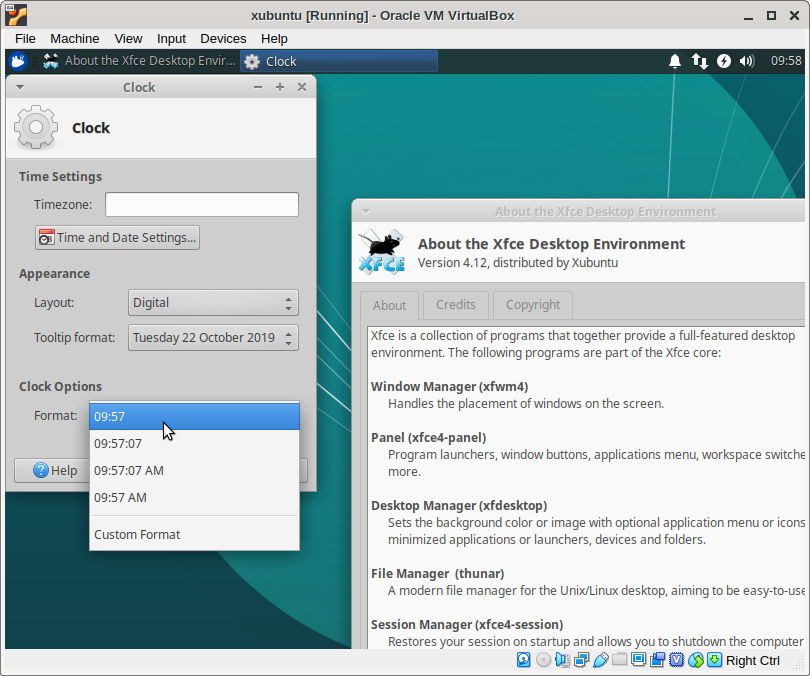Select the 09:57:07 AM format option

129,470
